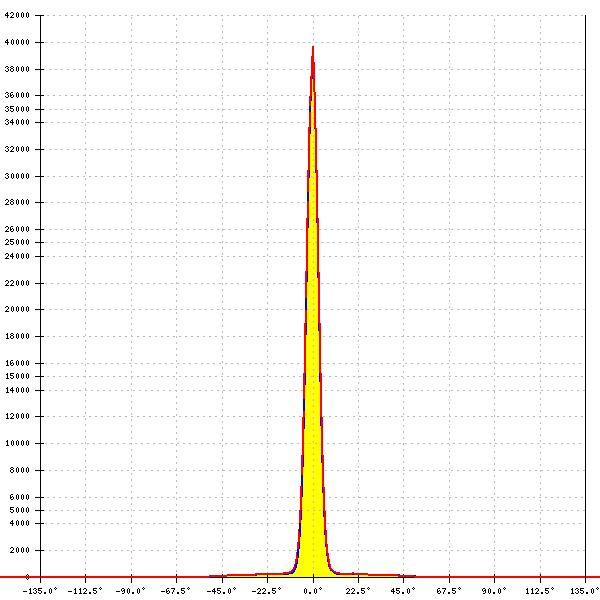This screenshot has height=600, width=600.
Task: Click the 30000 y-axis label
Action: tap(17, 176)
